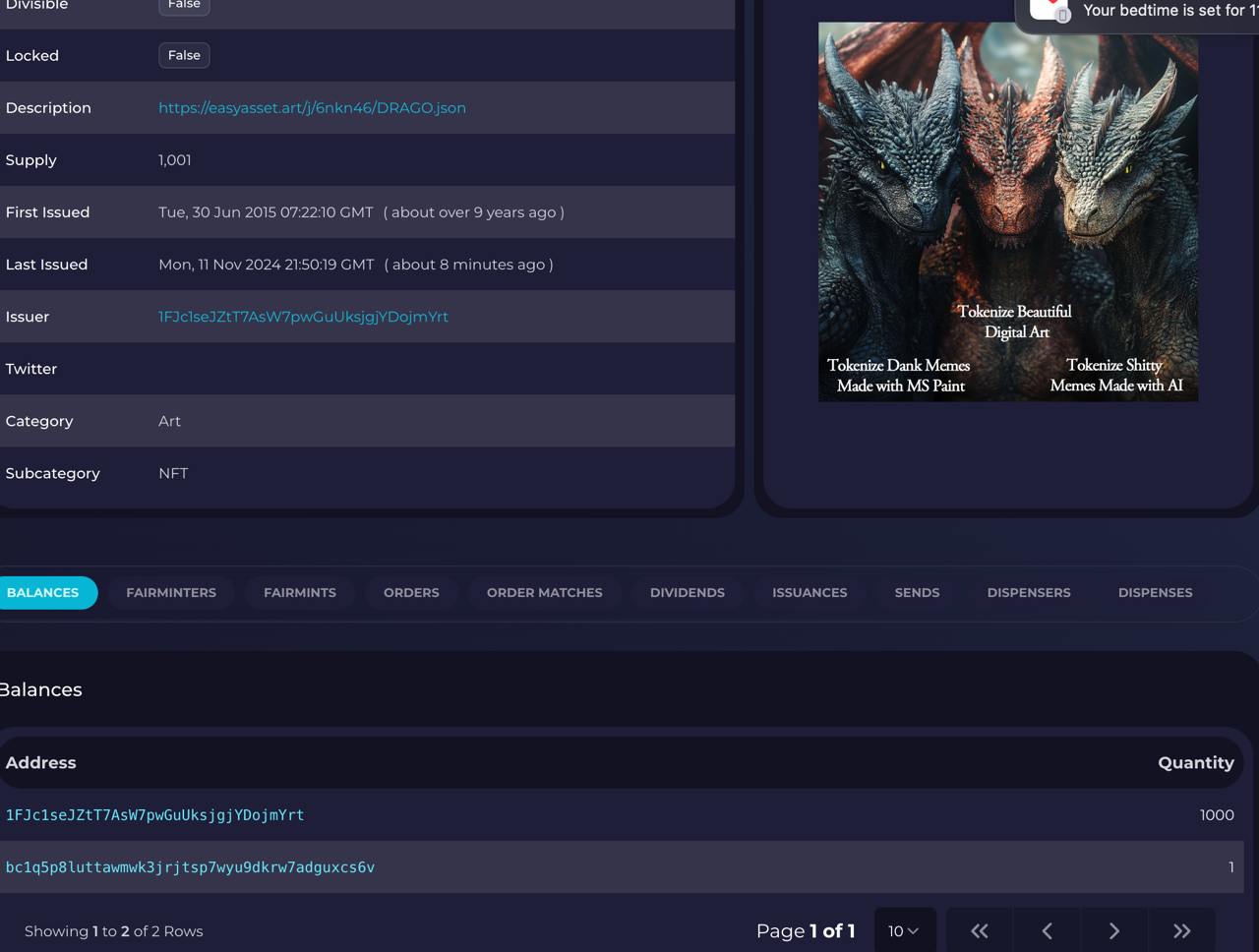Go to next page of balances
1259x952 pixels.
click(x=1113, y=930)
